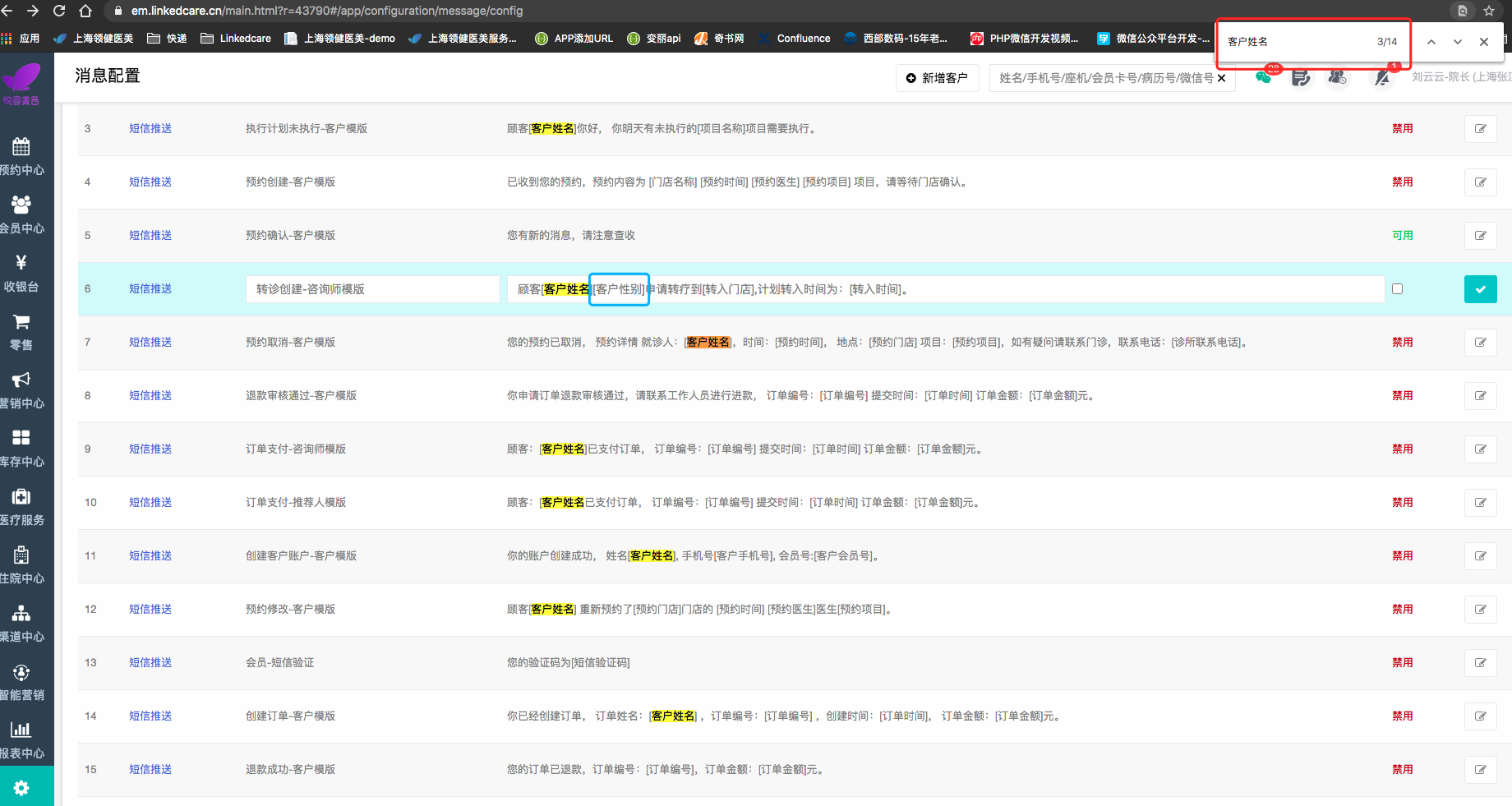1512x806 pixels.
Task: Go forward in the browser
Action: (33, 11)
